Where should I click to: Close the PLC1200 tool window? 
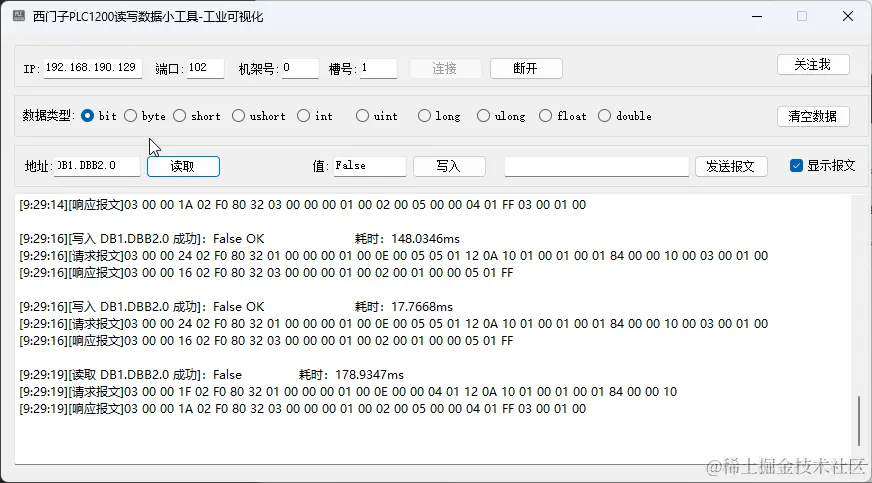(x=848, y=16)
